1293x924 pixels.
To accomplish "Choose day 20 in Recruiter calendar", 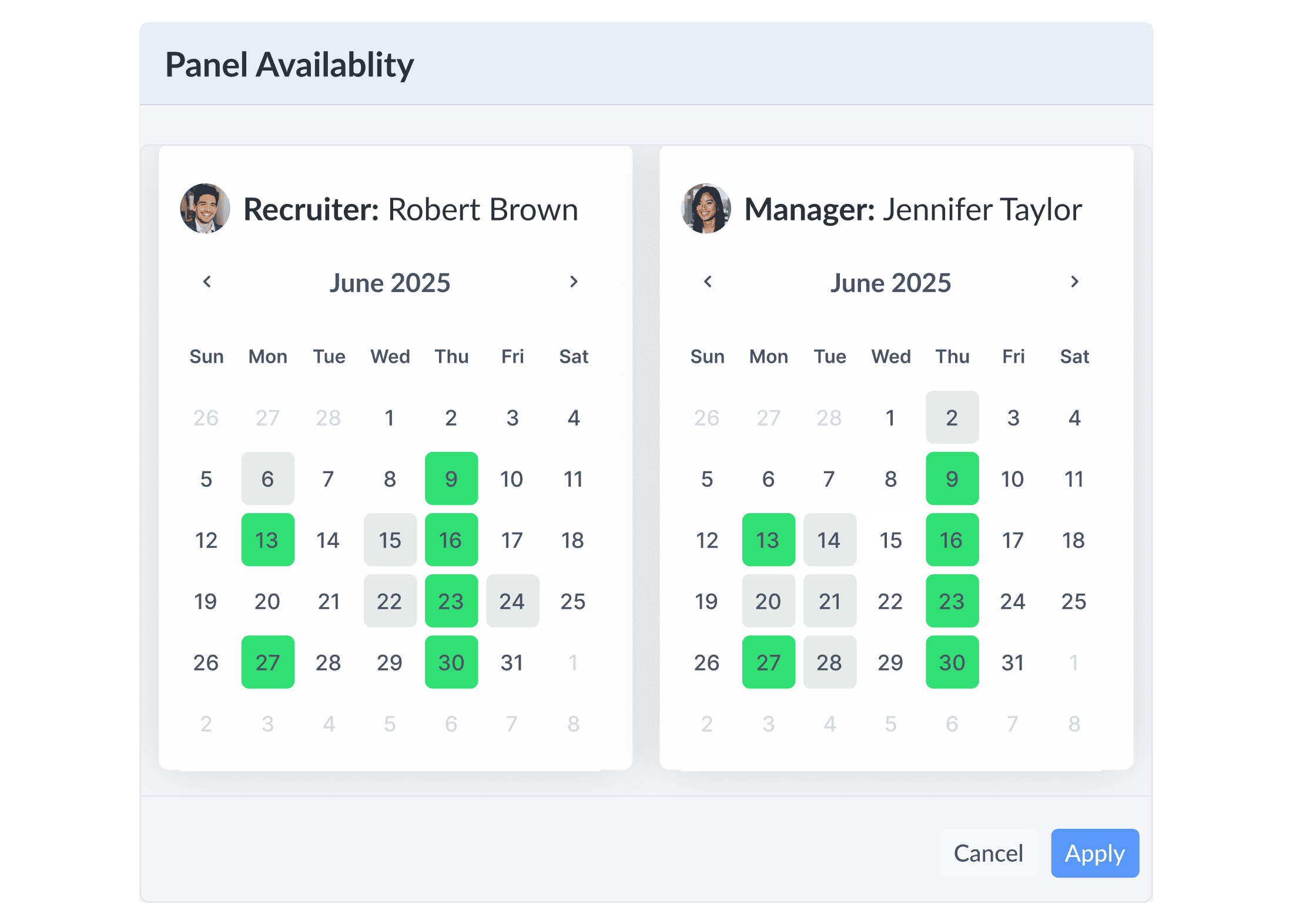I will [268, 601].
